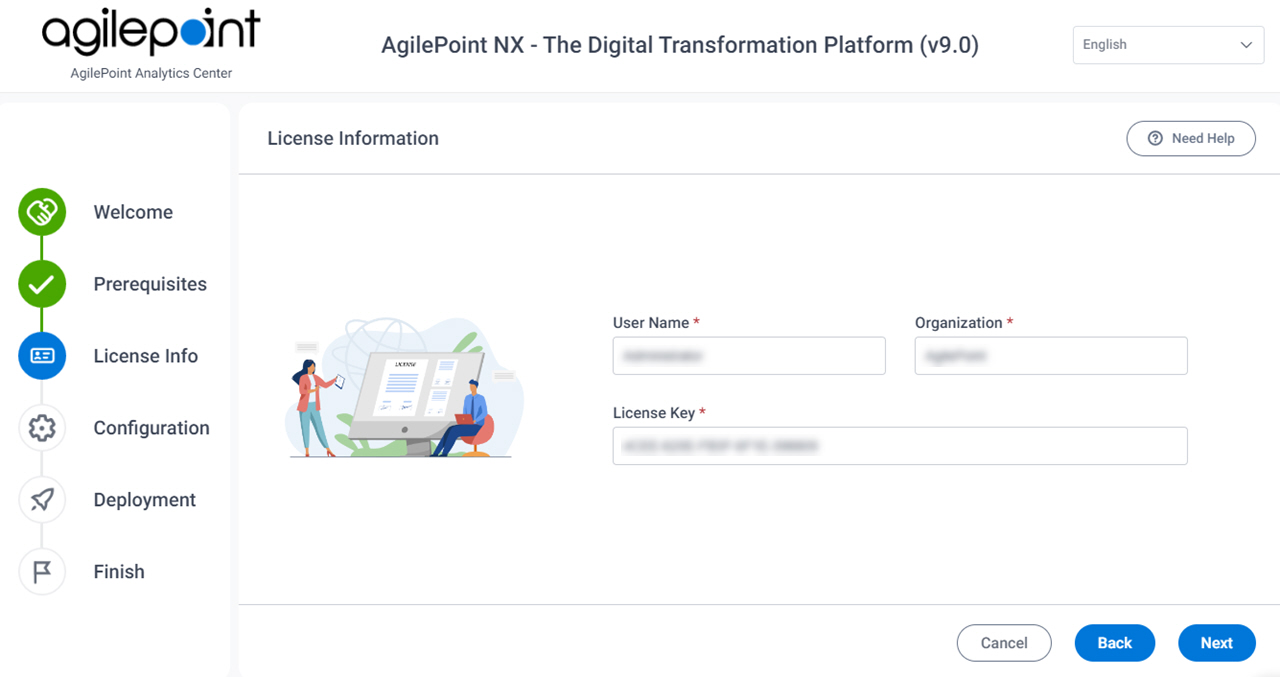Click the License Info card icon
This screenshot has height=677, width=1280.
coord(42,356)
